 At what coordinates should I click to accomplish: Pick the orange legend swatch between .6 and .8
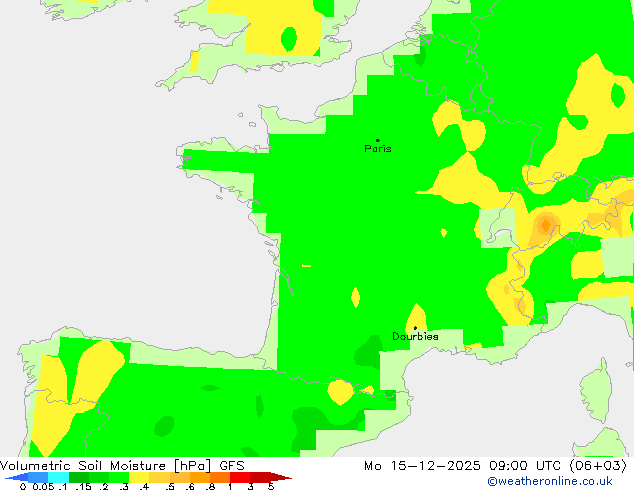click(x=200, y=477)
